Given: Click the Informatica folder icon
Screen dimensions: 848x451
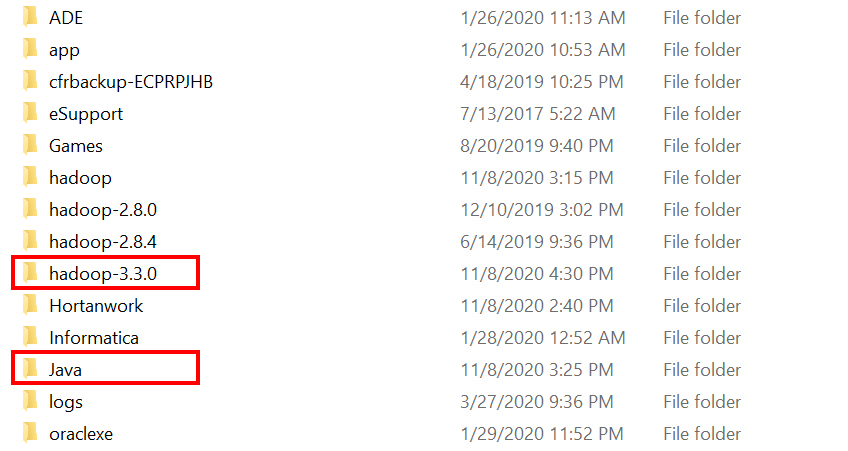Looking at the screenshot, I should 30,338.
